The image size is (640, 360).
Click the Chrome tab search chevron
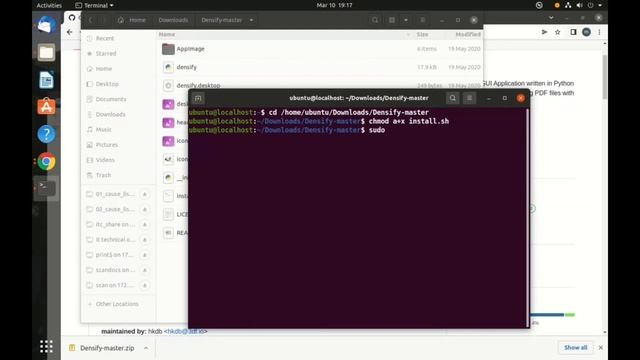coord(551,18)
